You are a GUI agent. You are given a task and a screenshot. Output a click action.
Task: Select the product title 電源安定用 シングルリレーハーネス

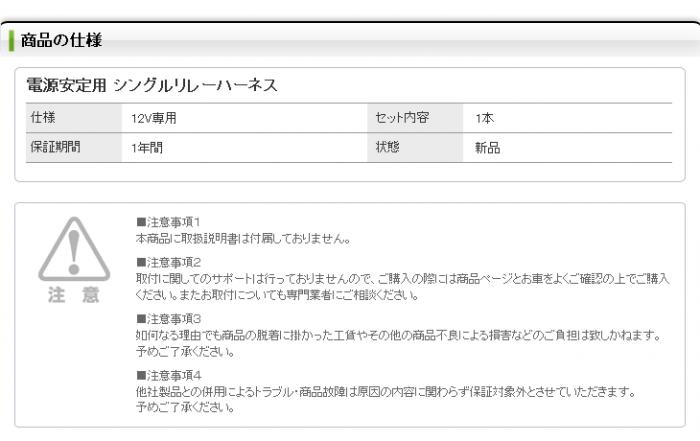click(152, 85)
